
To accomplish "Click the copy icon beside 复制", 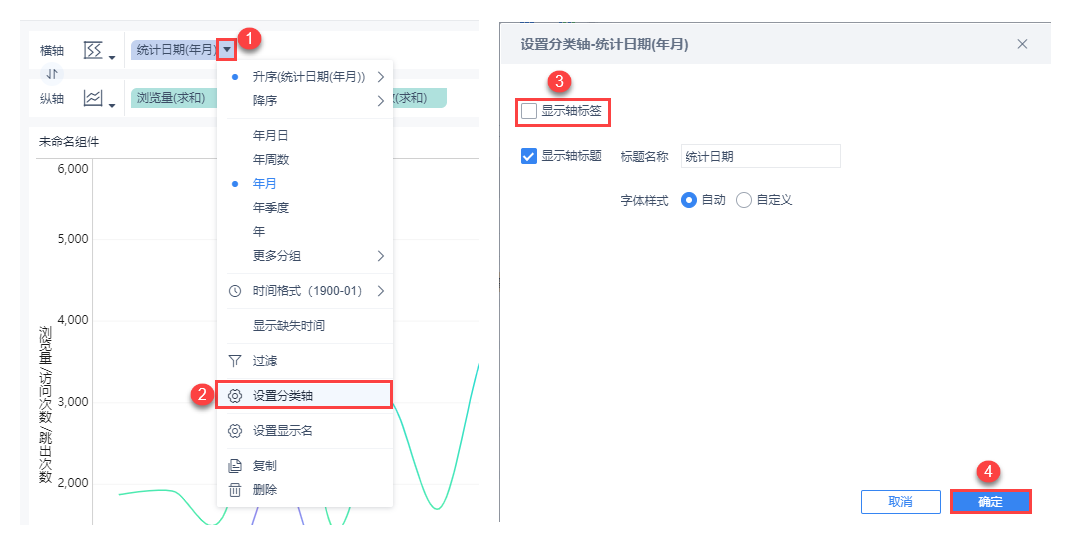I will [x=235, y=466].
